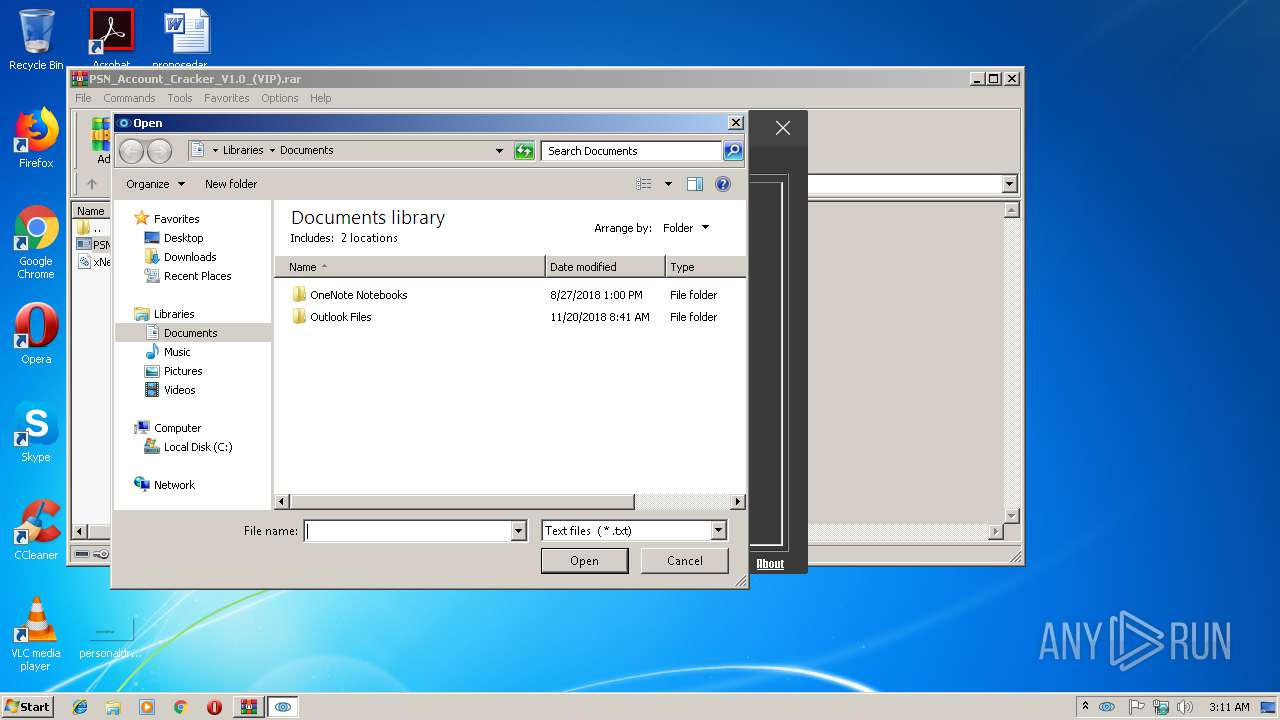The height and width of the screenshot is (720, 1280).
Task: Open the Text files (*.txt) filter dropdown
Action: 718,531
